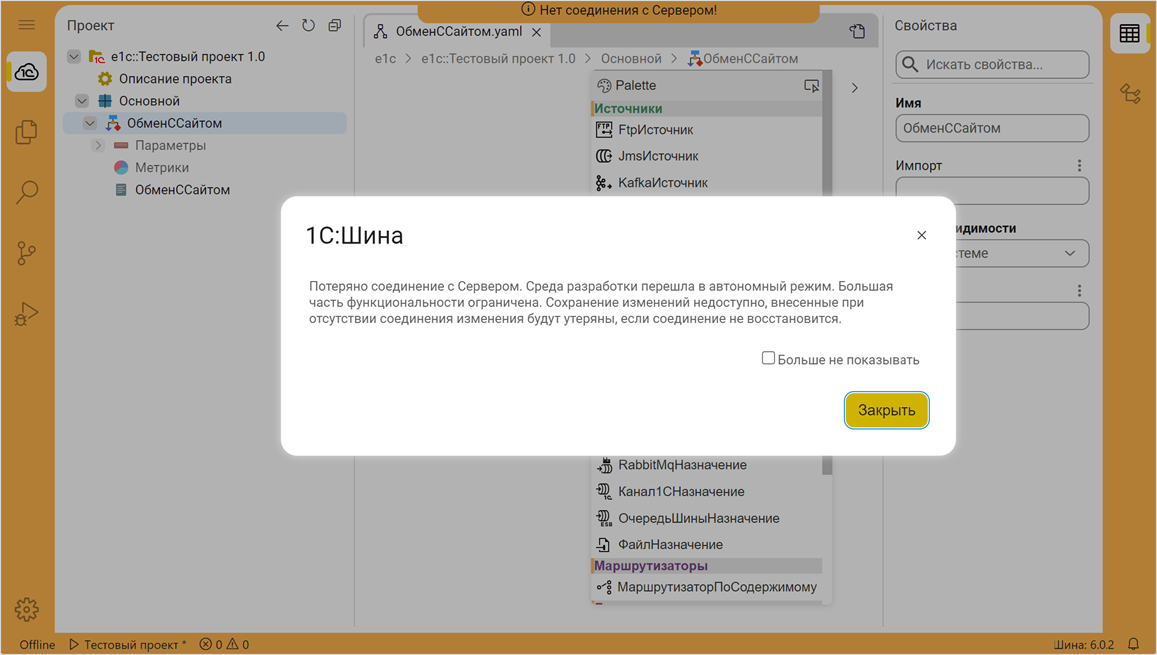Open the search panel in left sidebar
Image resolution: width=1157 pixels, height=655 pixels.
[26, 192]
